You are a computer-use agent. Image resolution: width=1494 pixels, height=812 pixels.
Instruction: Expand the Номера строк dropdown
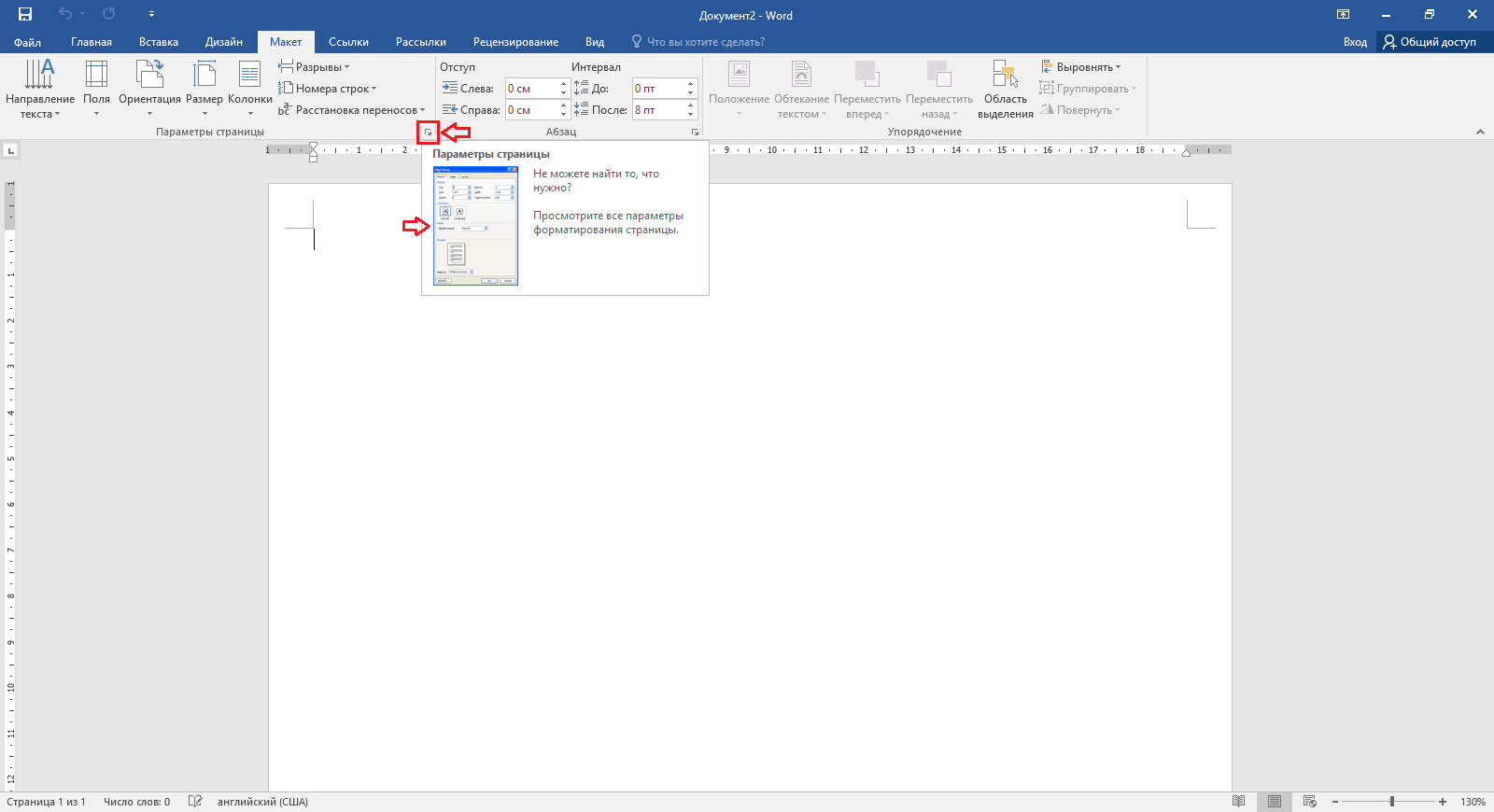[328, 89]
